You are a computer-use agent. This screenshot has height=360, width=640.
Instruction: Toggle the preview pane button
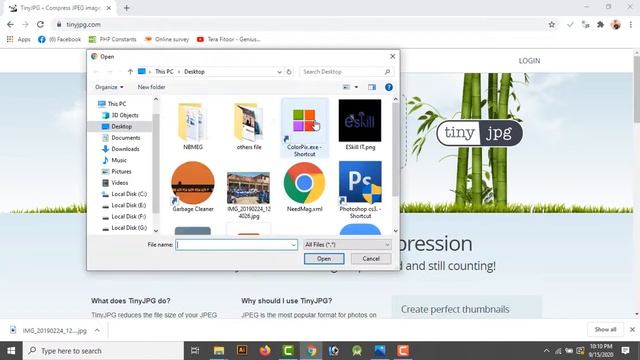[x=371, y=87]
